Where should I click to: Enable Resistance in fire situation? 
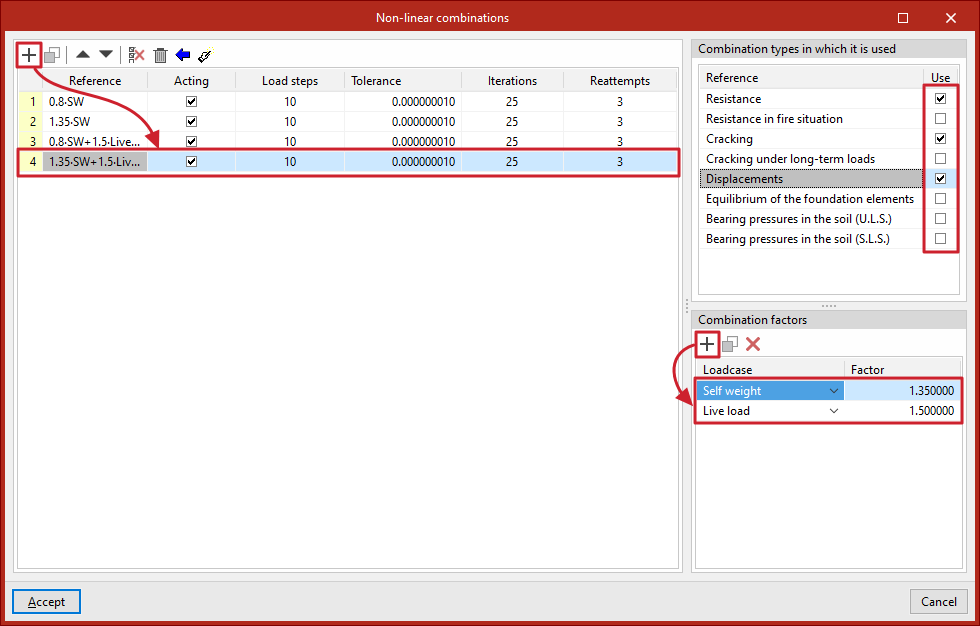pyautogui.click(x=940, y=119)
